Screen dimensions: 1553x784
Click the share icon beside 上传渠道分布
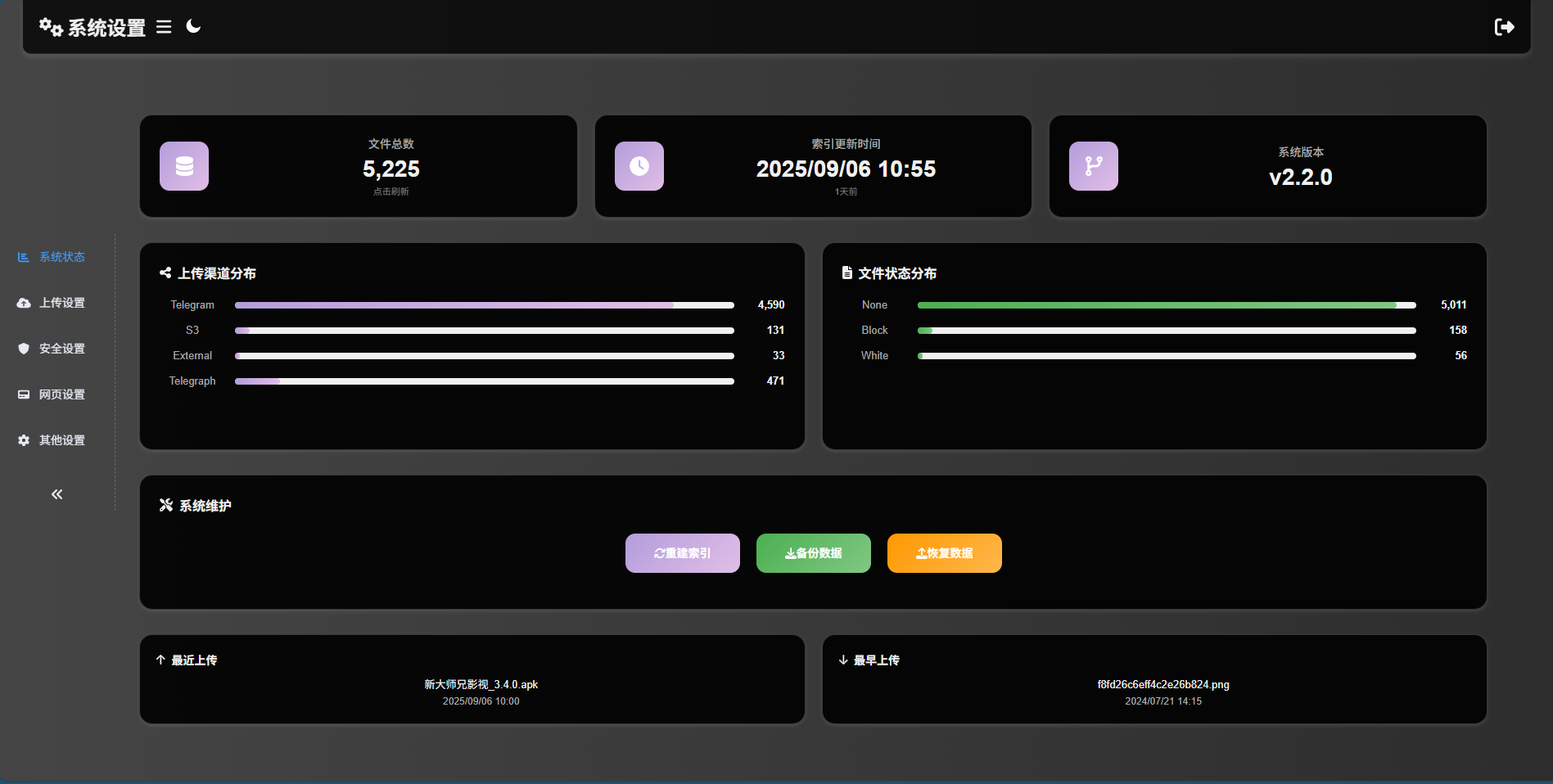pyautogui.click(x=165, y=273)
